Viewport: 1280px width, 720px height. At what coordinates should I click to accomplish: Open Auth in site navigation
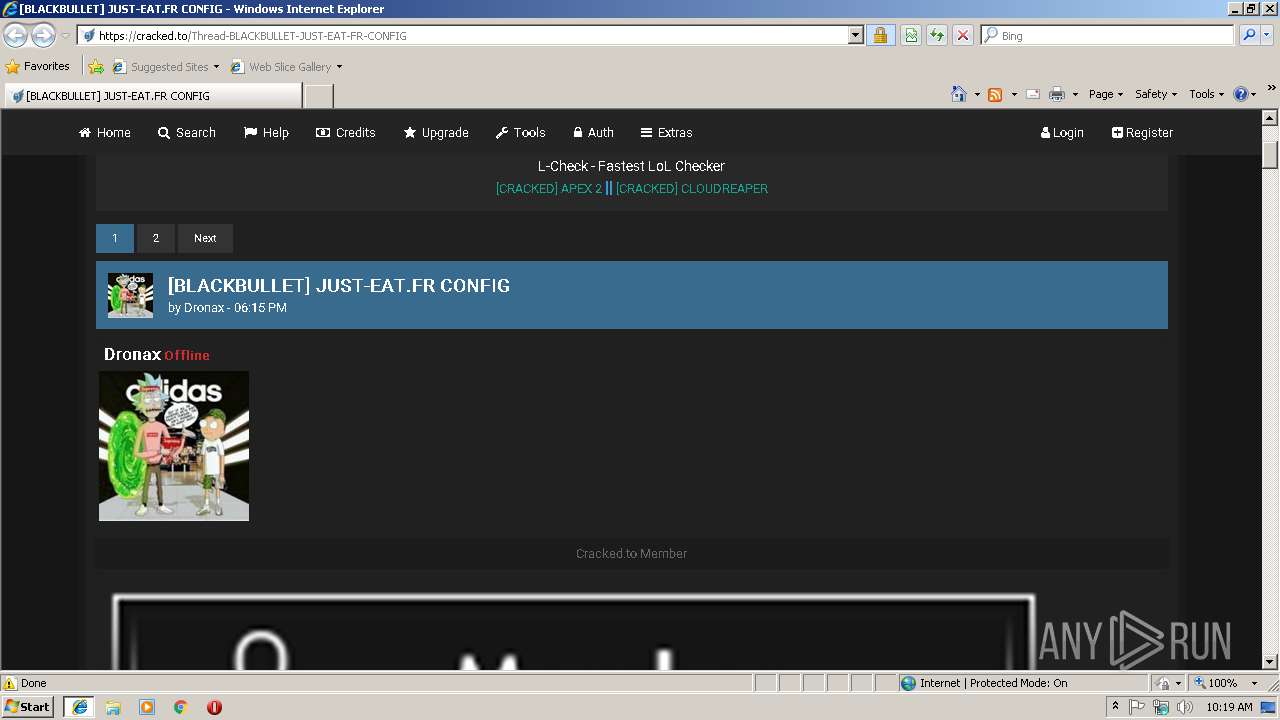click(594, 132)
